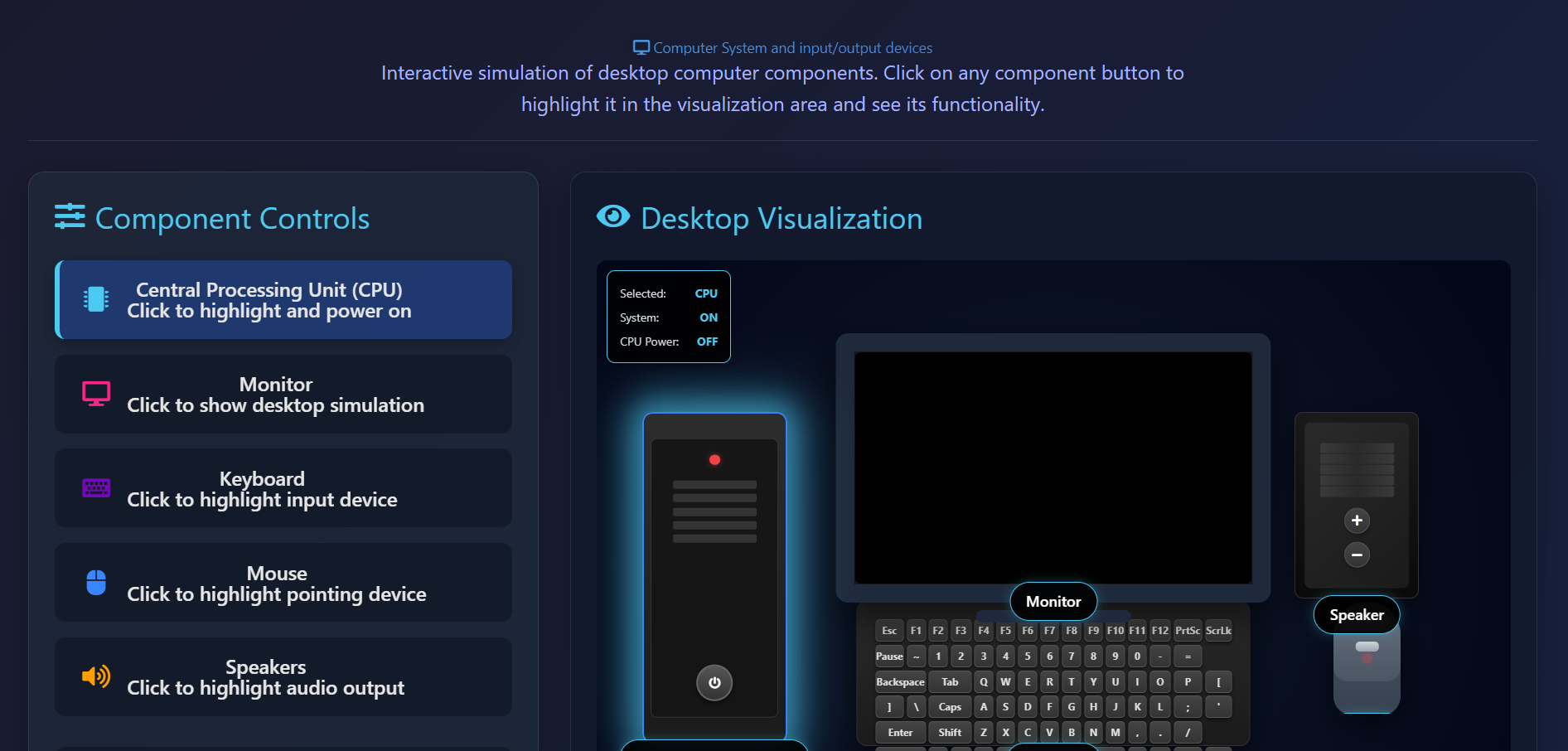
Task: Click the tilde key on the virtual keyboard
Action: point(916,657)
